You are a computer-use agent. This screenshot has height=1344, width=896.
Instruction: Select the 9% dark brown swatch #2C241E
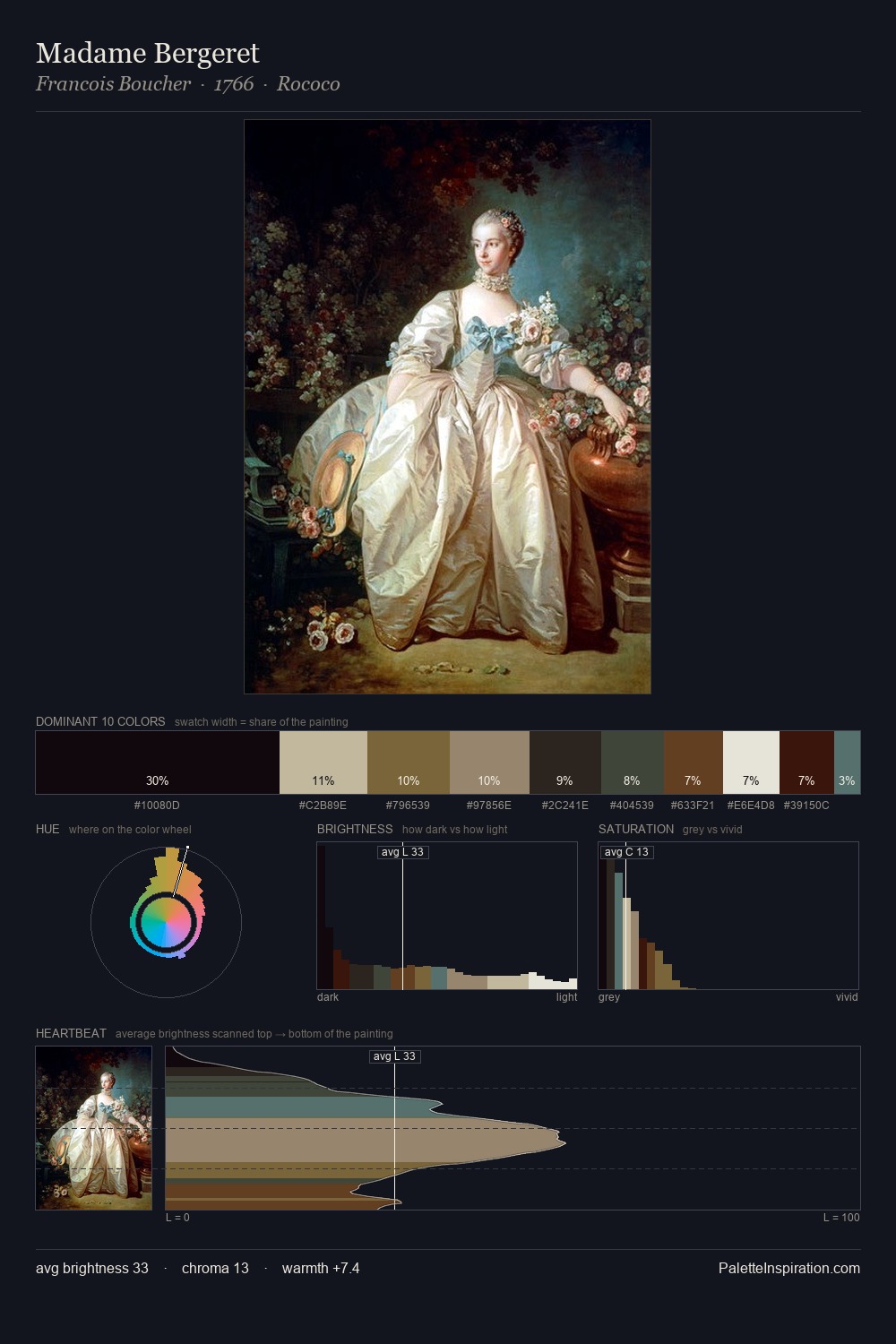tap(565, 762)
